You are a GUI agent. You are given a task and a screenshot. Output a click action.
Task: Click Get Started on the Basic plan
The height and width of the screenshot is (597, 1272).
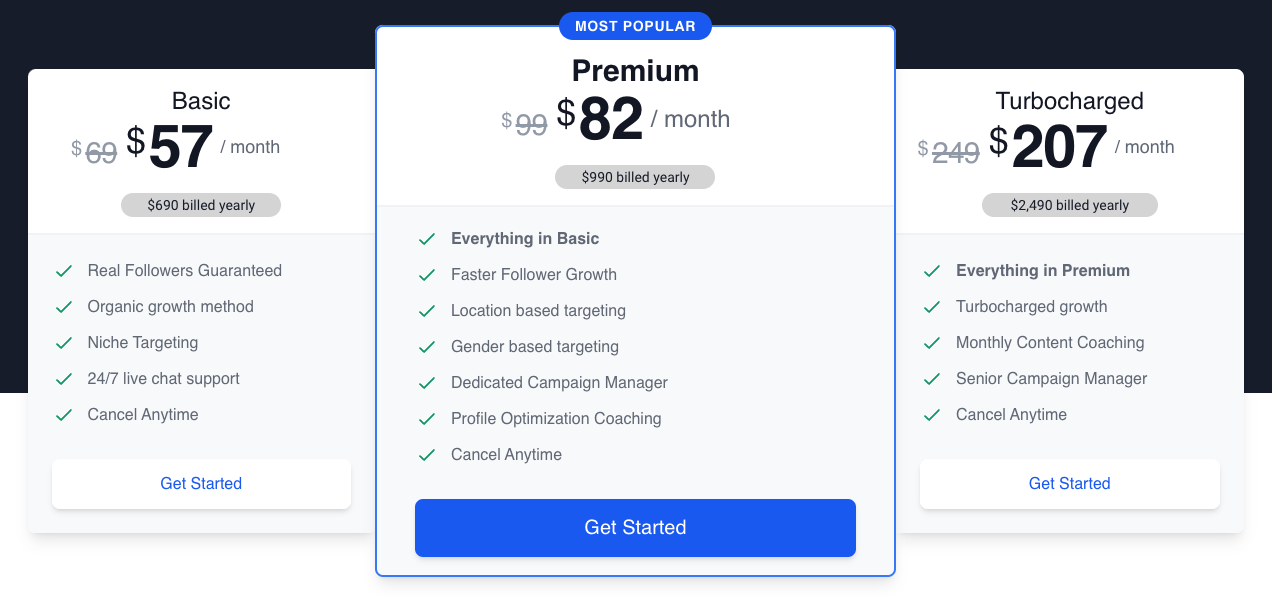(x=201, y=483)
